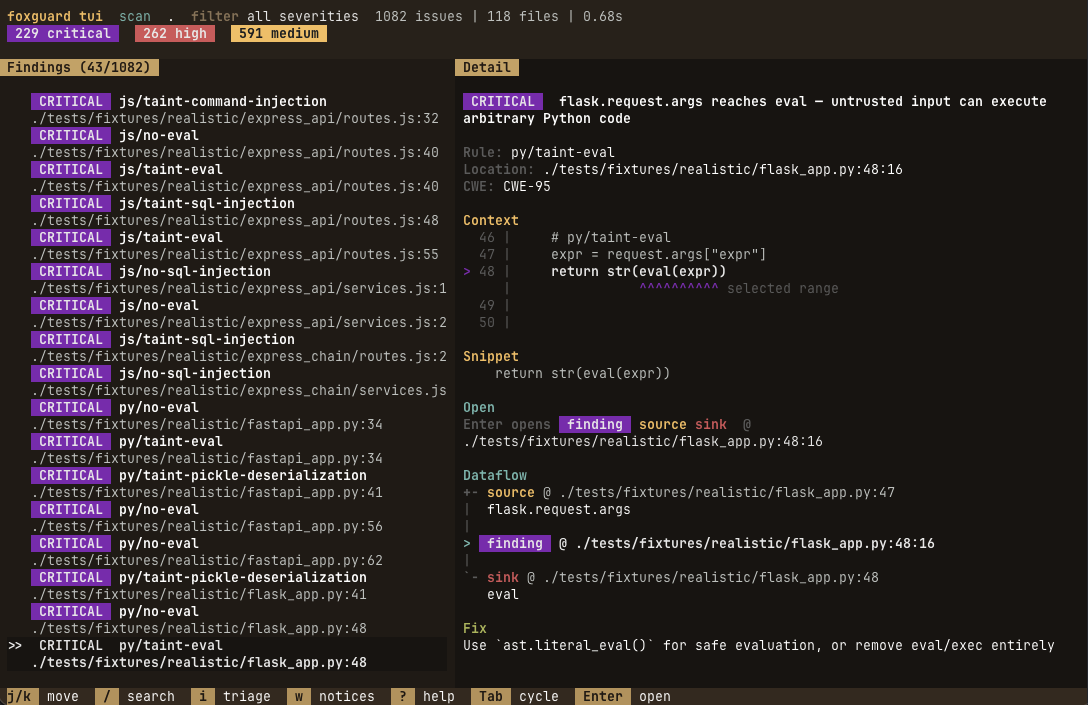
Task: Show notices via the w key hint
Action: tap(298, 696)
